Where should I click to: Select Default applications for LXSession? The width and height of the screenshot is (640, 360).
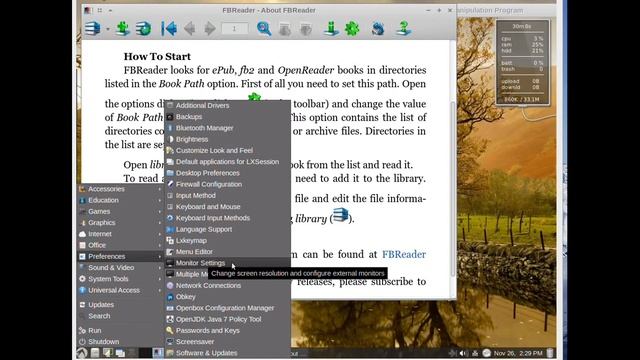tap(228, 162)
